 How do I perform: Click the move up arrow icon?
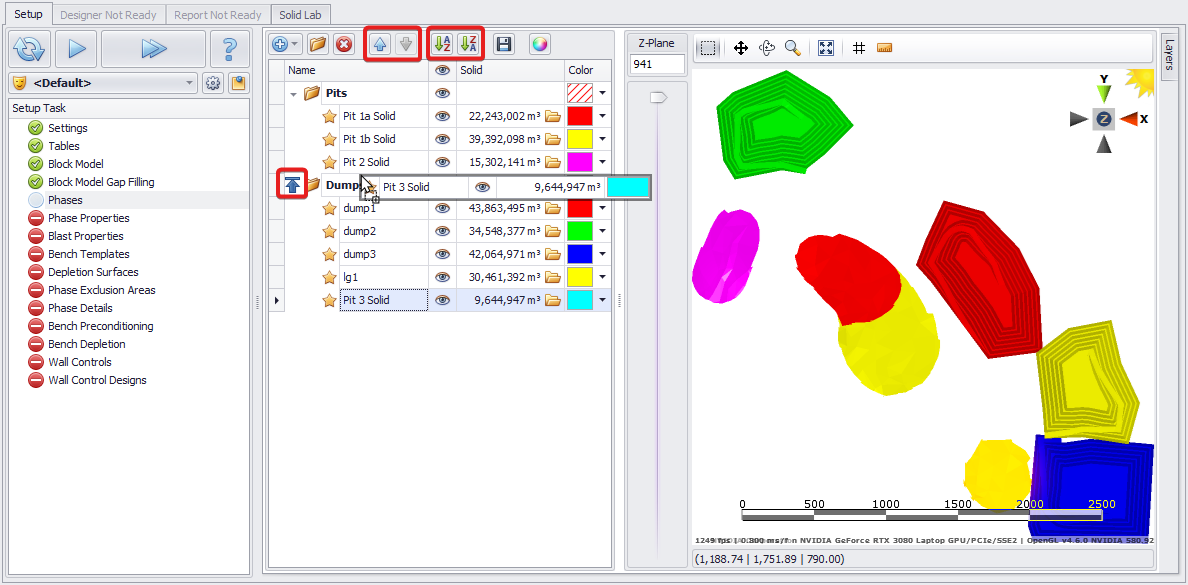tap(380, 44)
